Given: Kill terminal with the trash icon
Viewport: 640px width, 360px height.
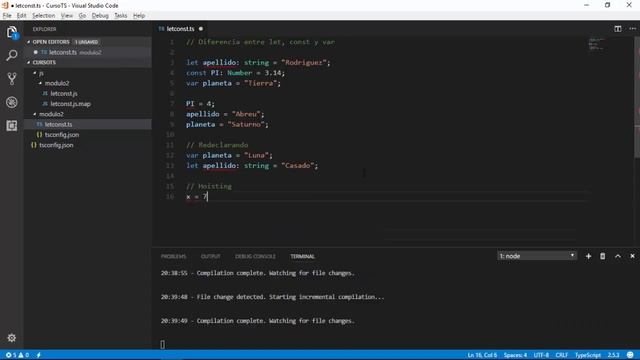Looking at the screenshot, I should pos(602,256).
